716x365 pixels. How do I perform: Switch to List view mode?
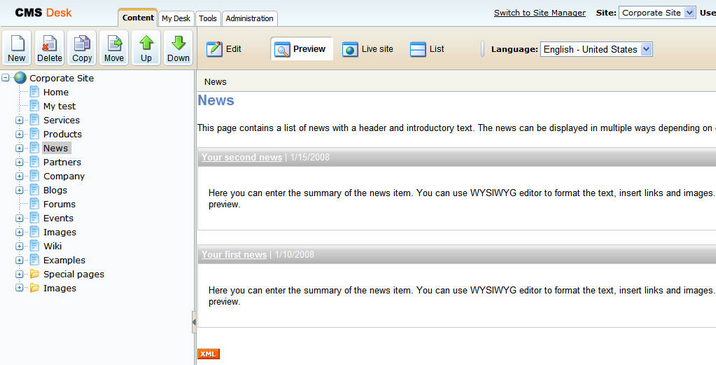tap(427, 49)
